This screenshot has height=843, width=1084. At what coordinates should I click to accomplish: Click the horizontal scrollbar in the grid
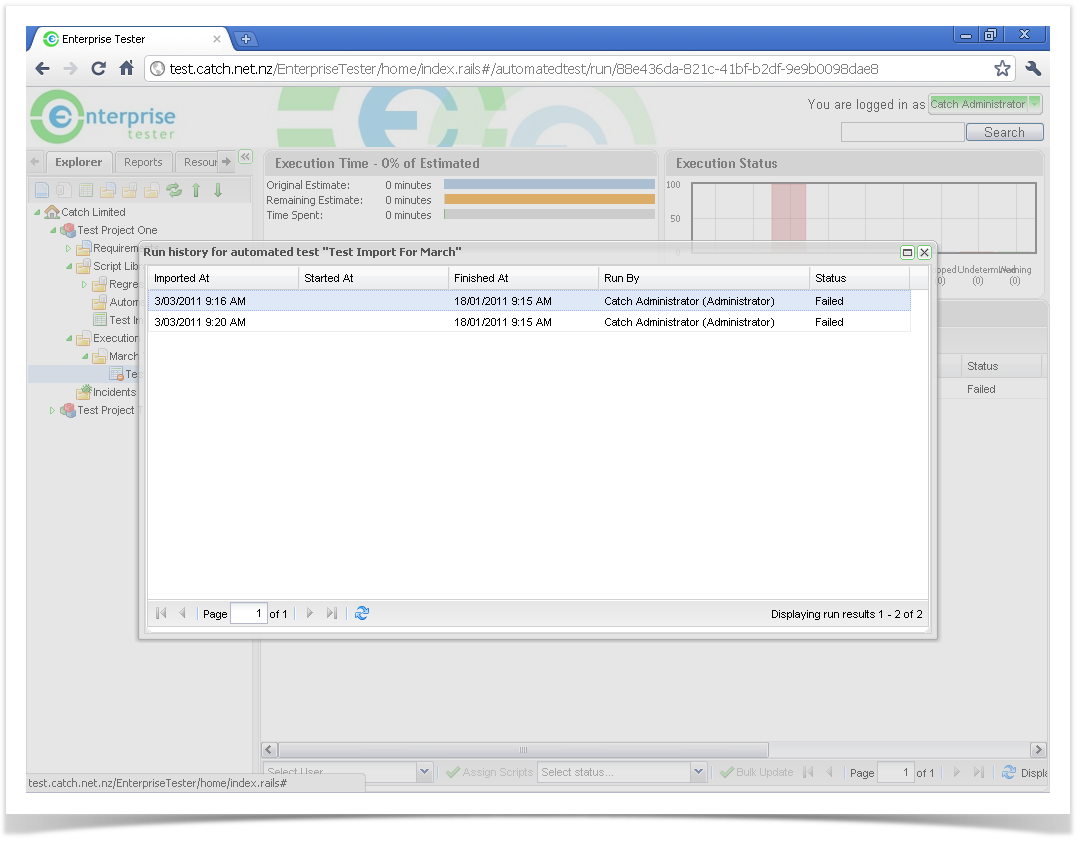[x=523, y=750]
